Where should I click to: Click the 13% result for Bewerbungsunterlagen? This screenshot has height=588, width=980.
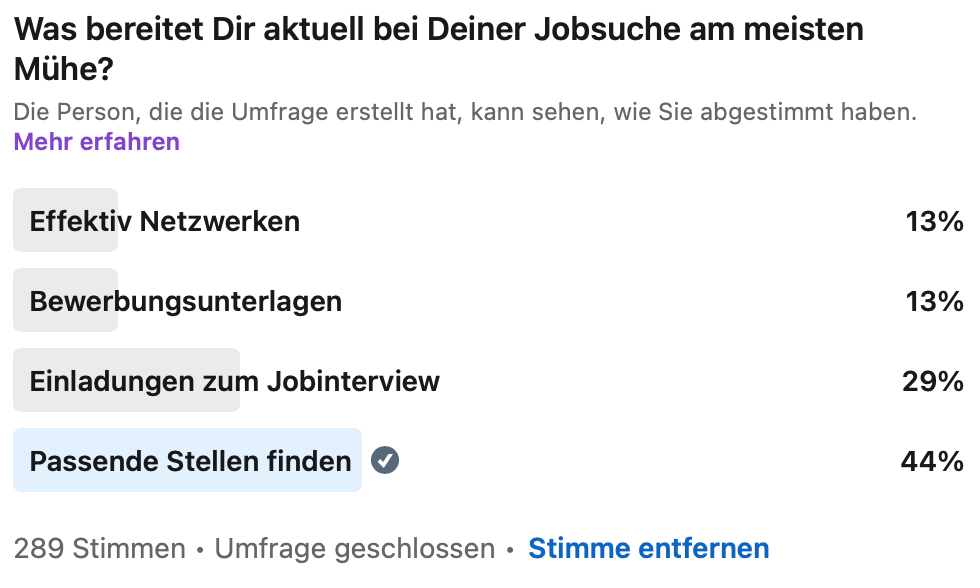934,301
